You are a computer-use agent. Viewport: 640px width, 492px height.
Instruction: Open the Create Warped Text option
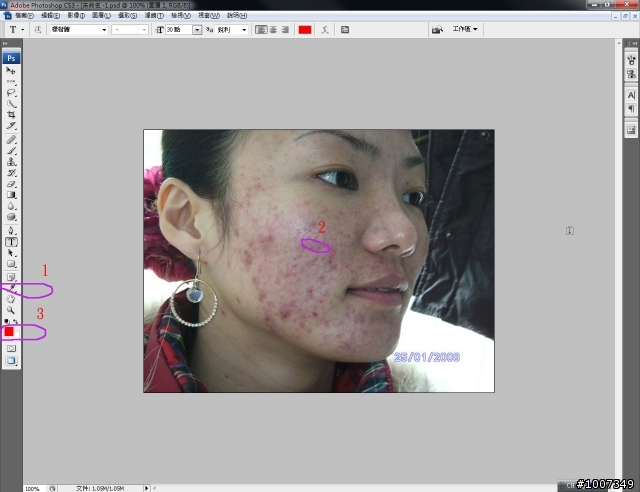coord(324,29)
